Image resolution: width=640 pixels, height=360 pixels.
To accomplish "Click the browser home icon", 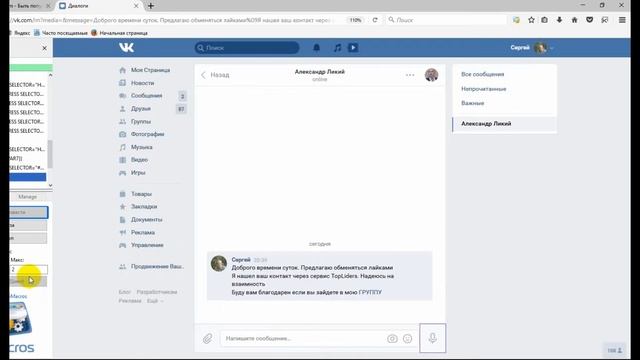I will [574, 20].
